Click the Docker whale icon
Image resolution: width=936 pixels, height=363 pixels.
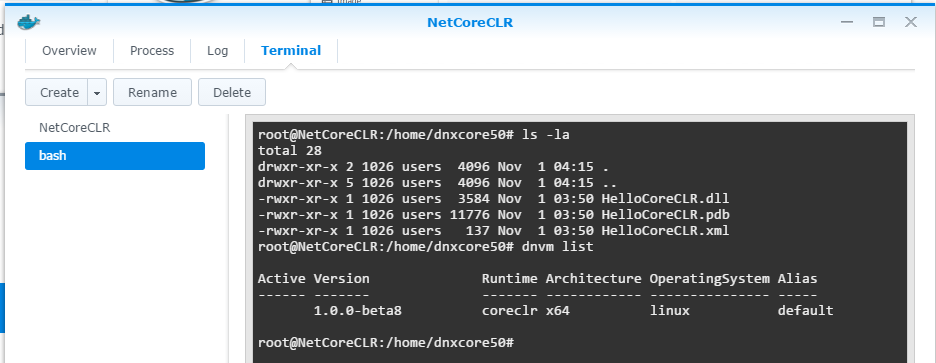point(29,23)
